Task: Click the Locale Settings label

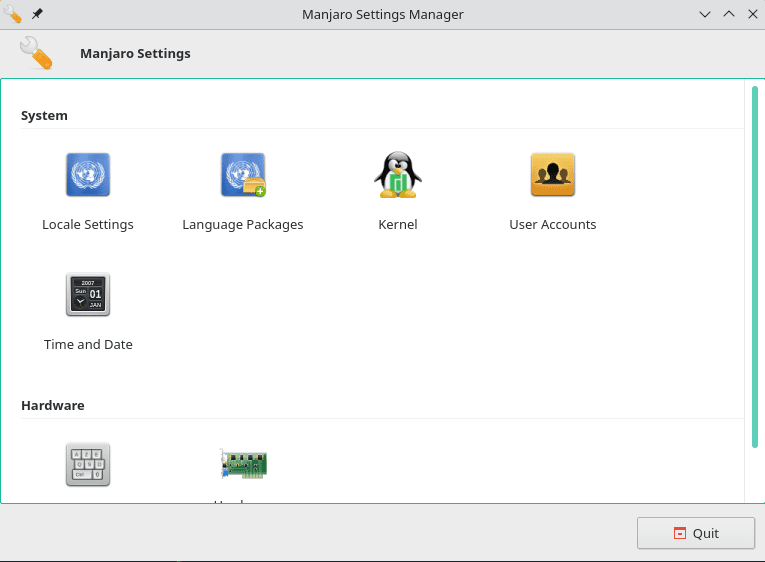Action: [88, 224]
